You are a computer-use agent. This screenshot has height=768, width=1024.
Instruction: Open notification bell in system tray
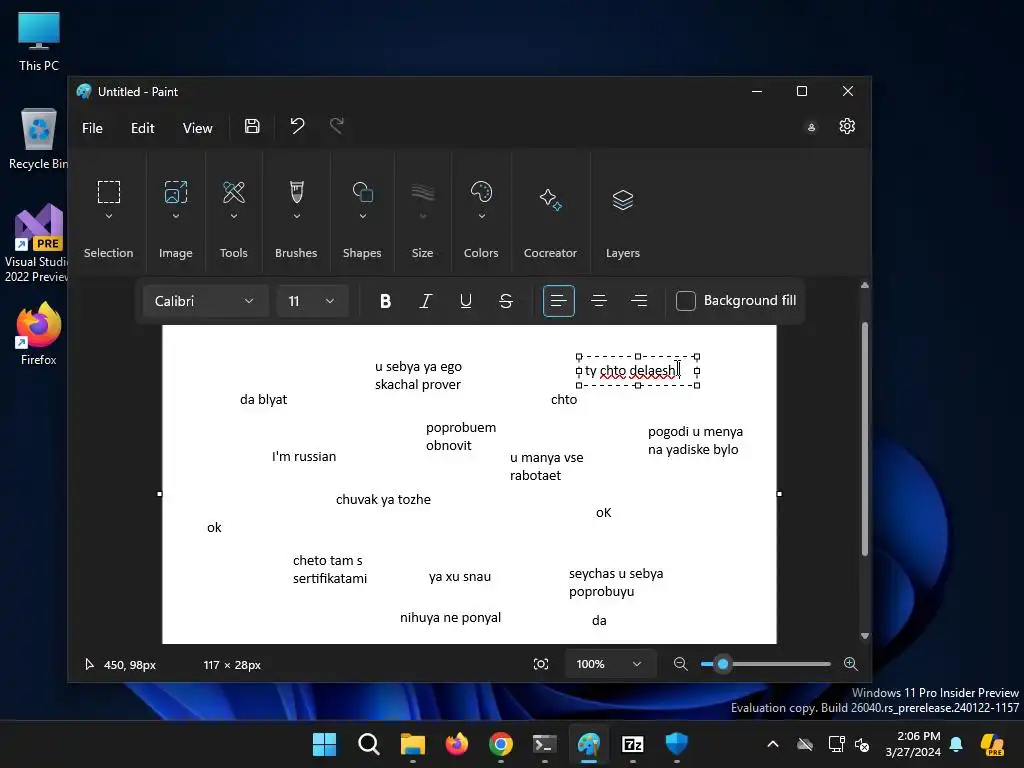pyautogui.click(x=956, y=744)
